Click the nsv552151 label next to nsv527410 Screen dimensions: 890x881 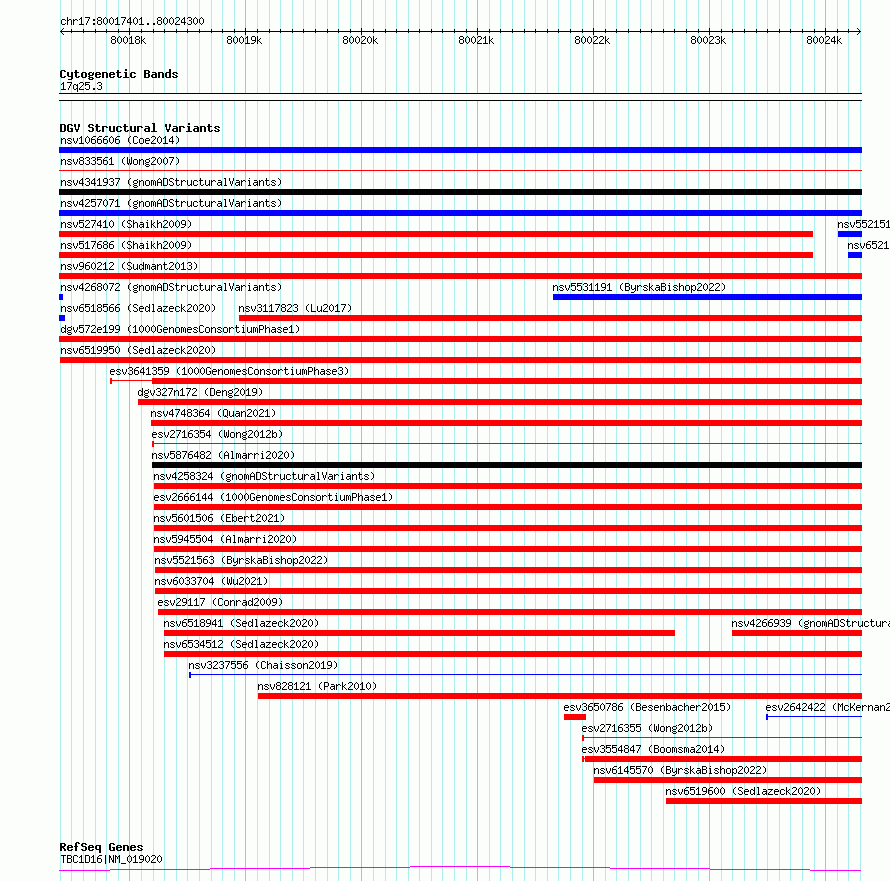pyautogui.click(x=863, y=224)
